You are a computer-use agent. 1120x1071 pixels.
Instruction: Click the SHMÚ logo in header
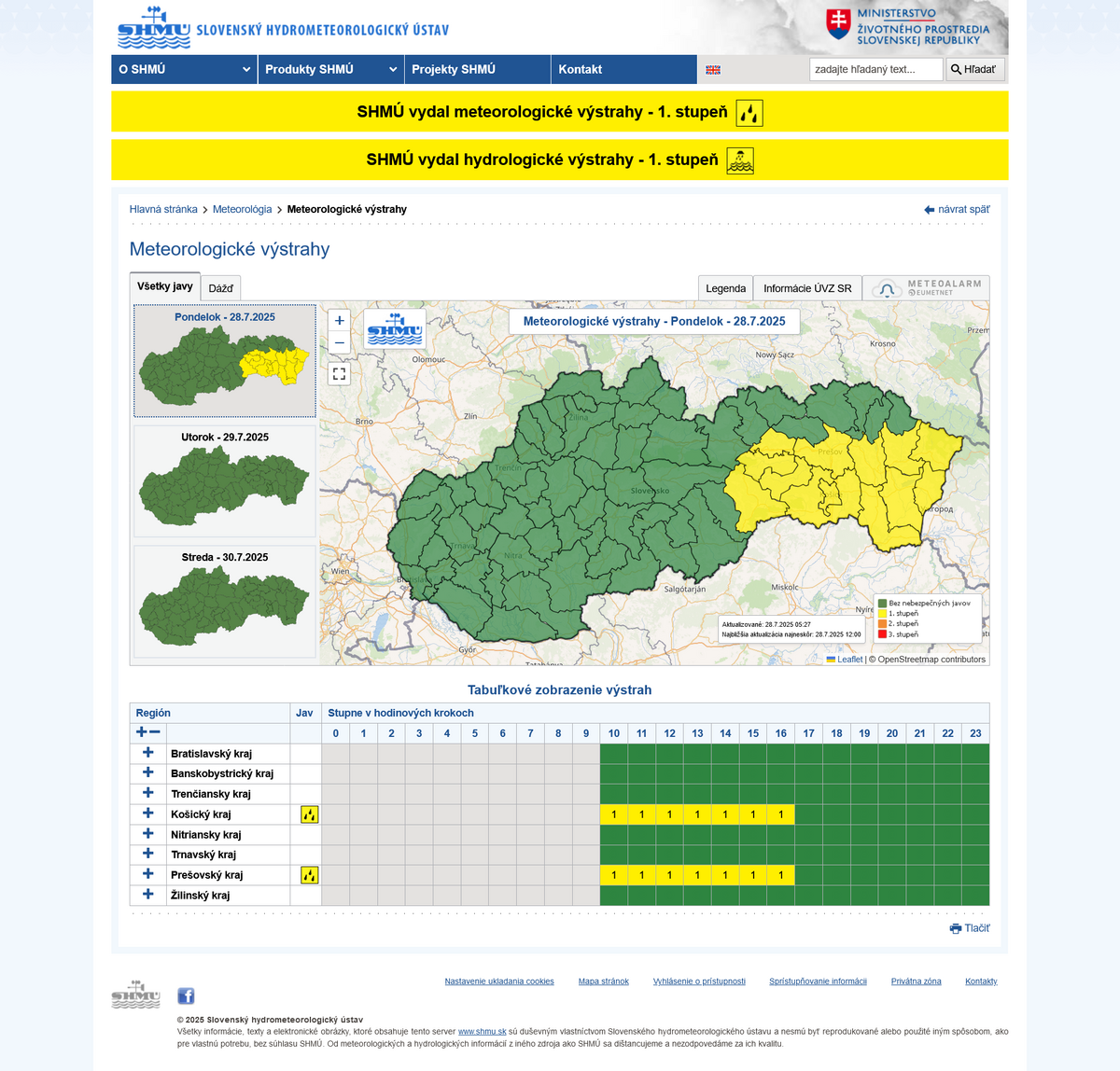(x=154, y=28)
